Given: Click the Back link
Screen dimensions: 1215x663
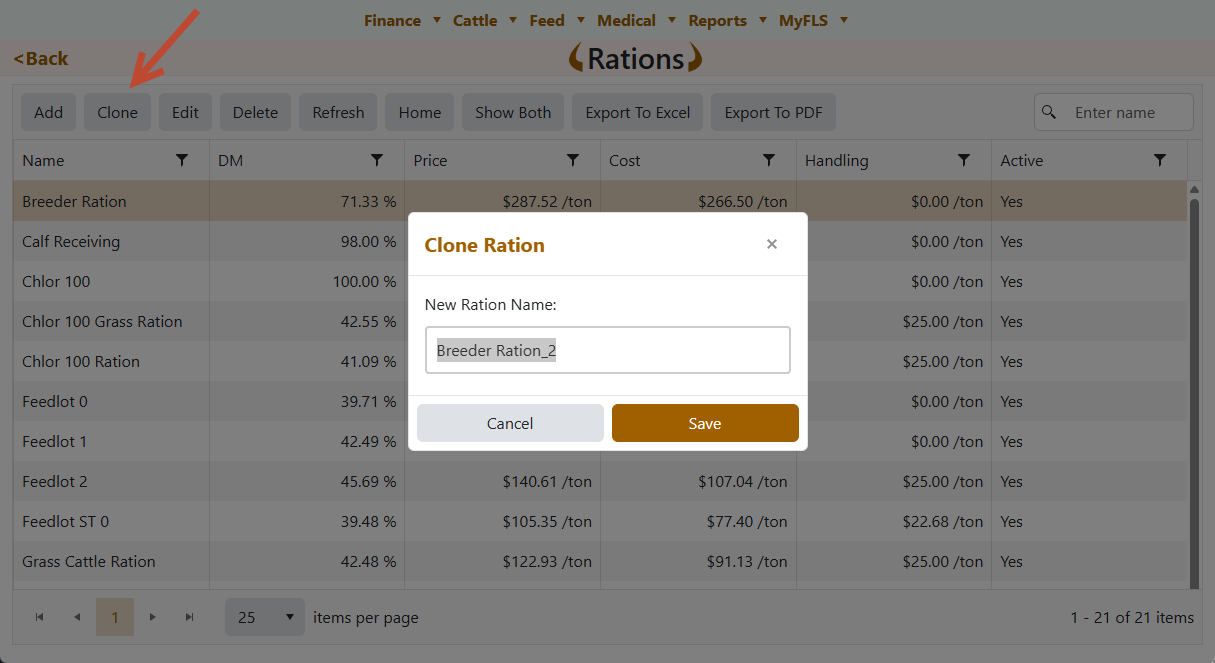Looking at the screenshot, I should coord(41,59).
